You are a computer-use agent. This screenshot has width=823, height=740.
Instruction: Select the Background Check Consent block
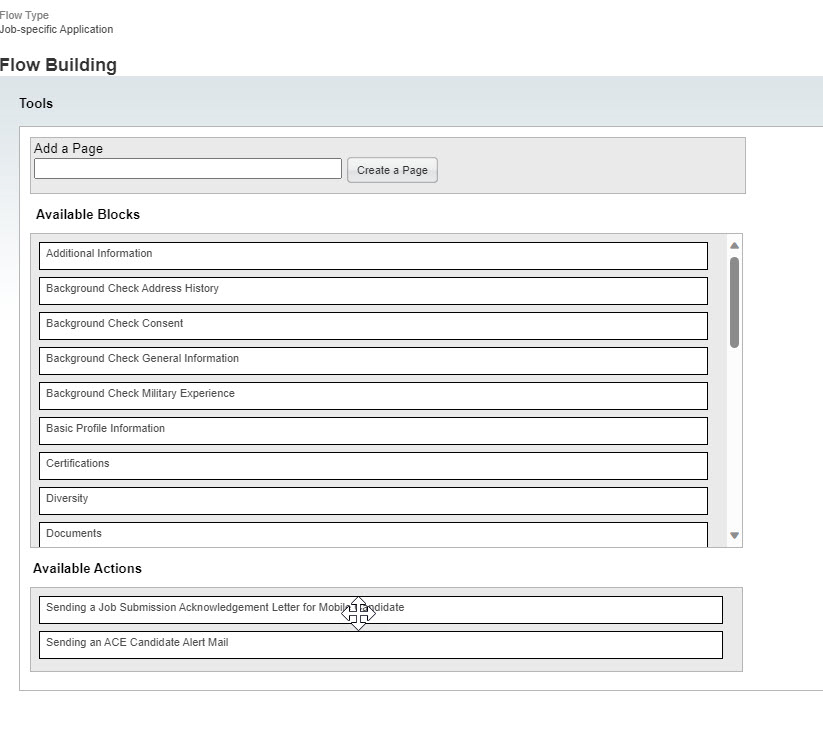pos(373,326)
